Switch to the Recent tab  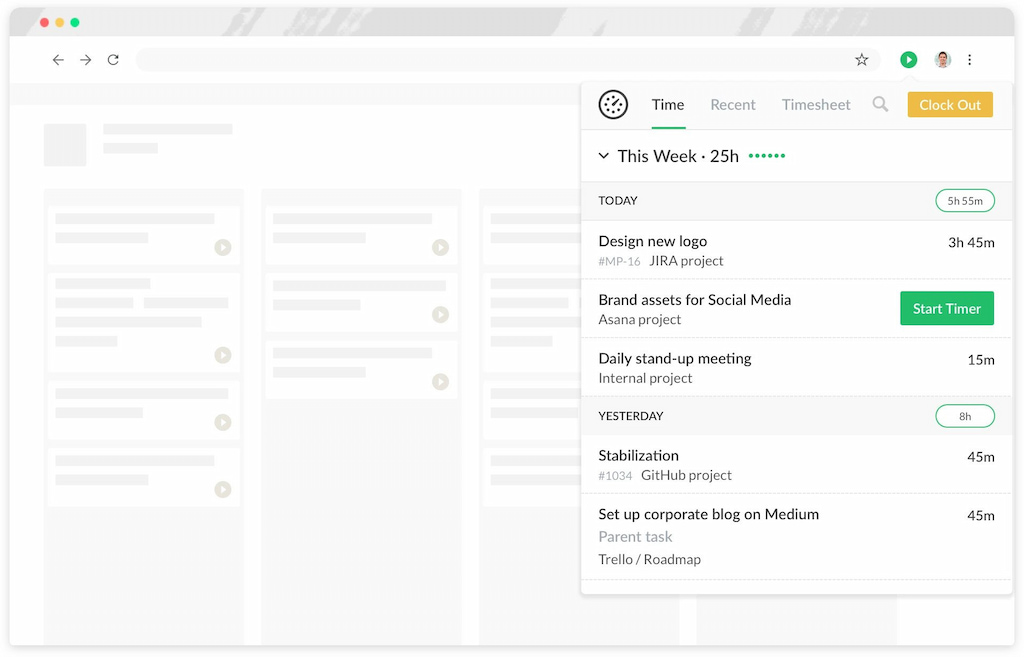click(733, 104)
